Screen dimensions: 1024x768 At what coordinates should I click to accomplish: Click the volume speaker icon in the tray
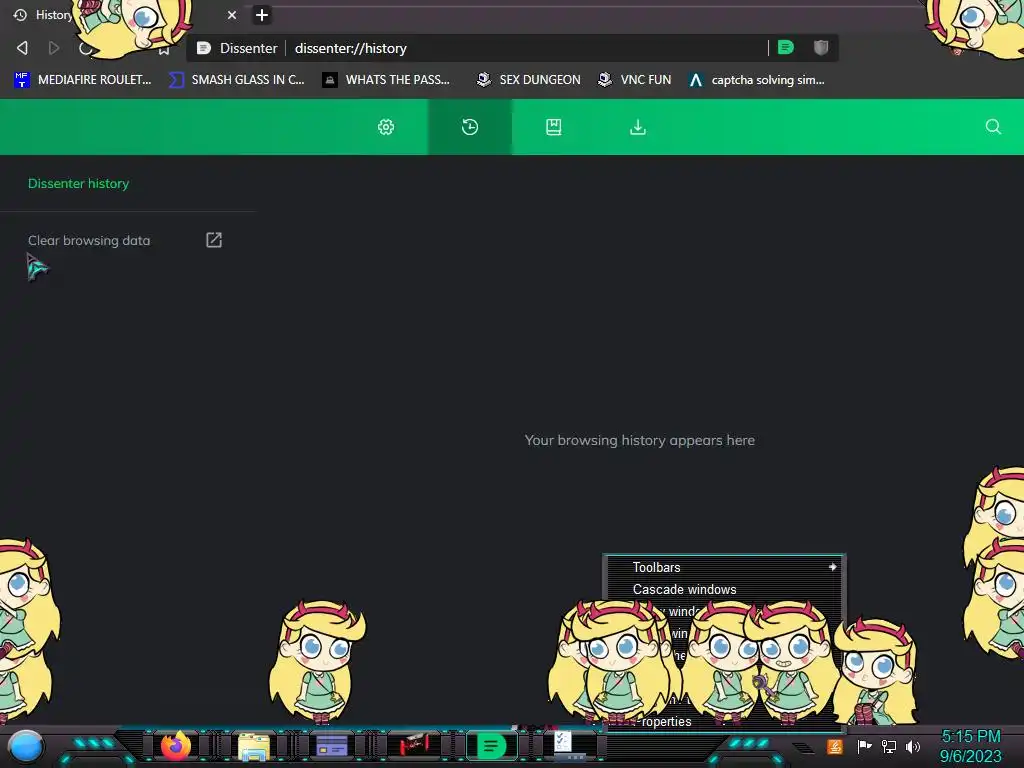click(x=913, y=746)
